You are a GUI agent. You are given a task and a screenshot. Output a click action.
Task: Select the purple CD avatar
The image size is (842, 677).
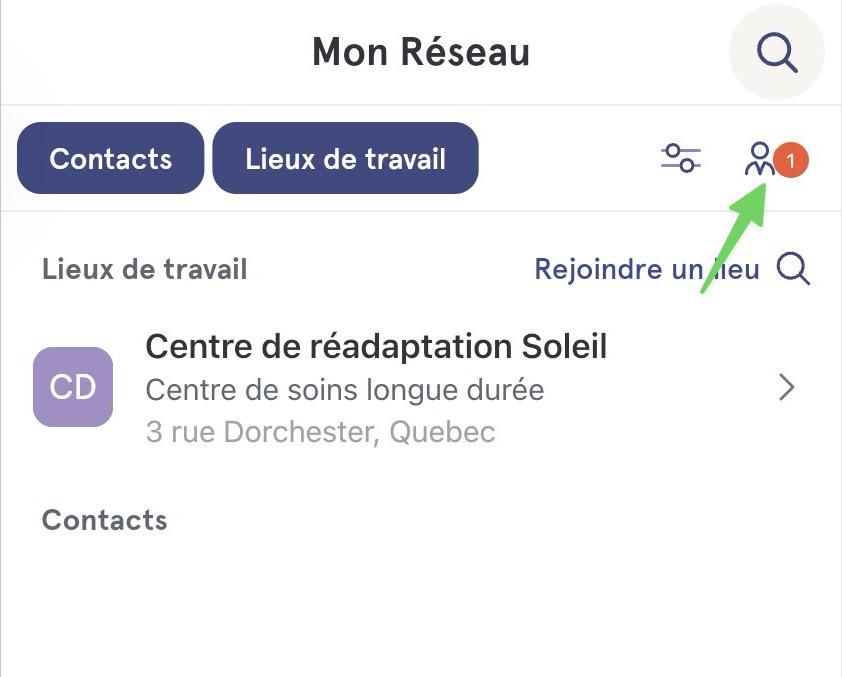[73, 387]
